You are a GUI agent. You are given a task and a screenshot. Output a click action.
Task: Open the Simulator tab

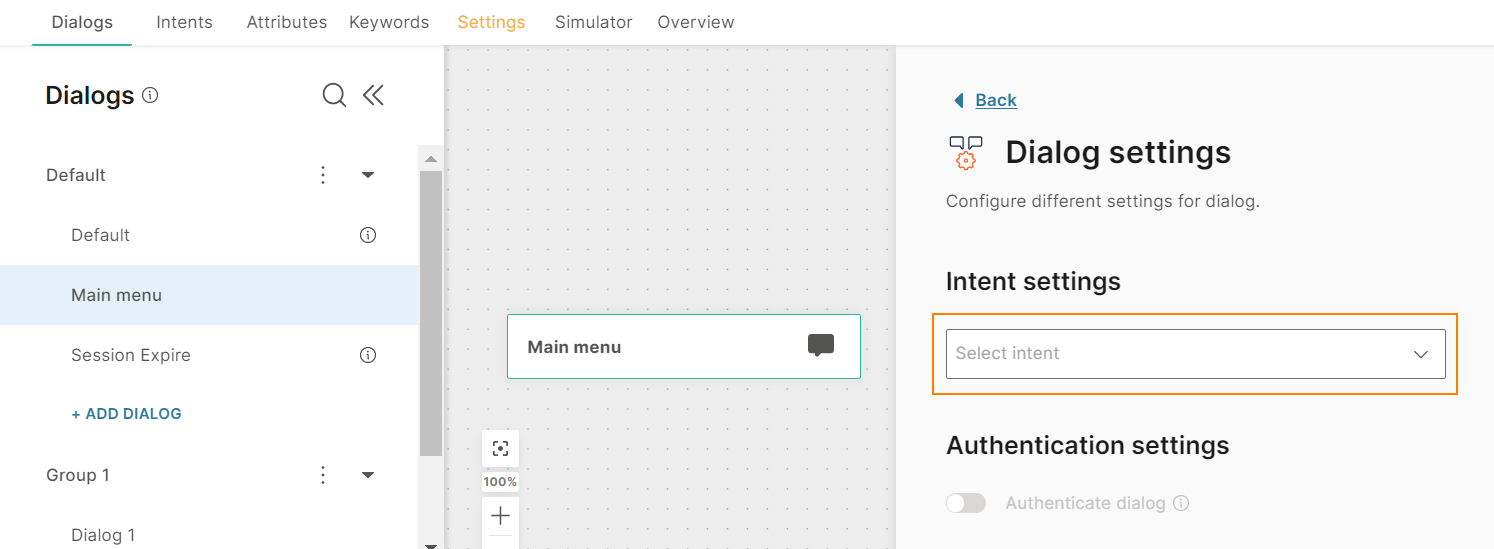pyautogui.click(x=594, y=22)
